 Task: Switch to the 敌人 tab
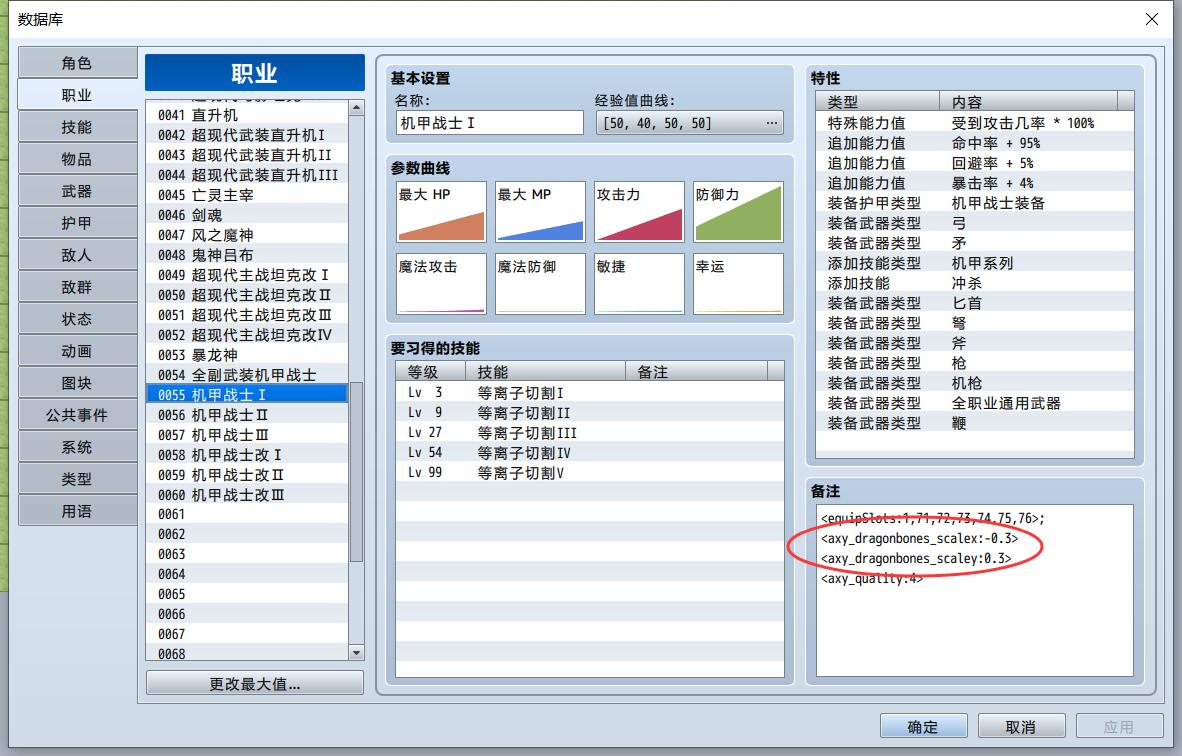[77, 255]
